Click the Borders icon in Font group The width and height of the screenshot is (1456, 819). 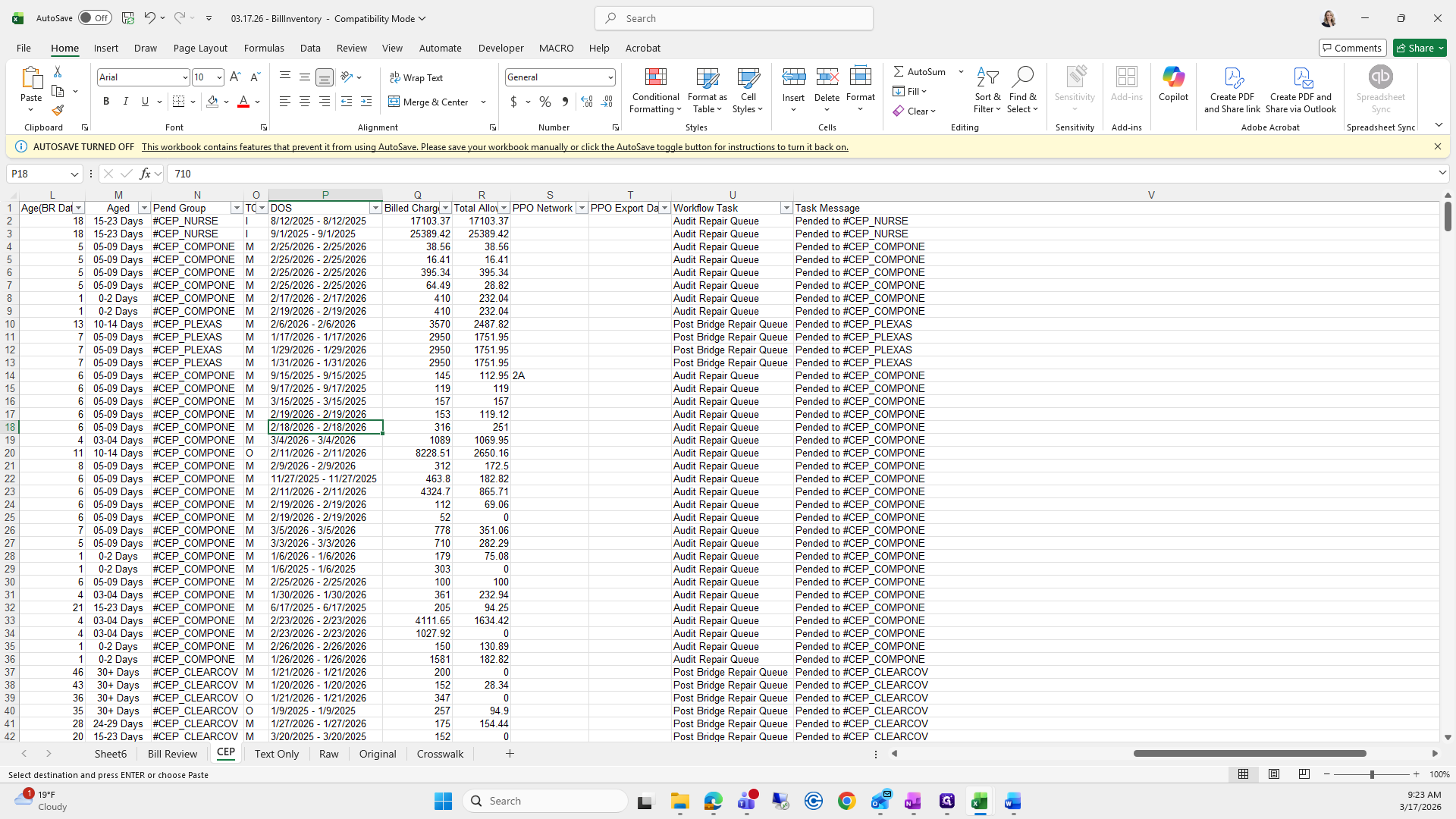[178, 102]
